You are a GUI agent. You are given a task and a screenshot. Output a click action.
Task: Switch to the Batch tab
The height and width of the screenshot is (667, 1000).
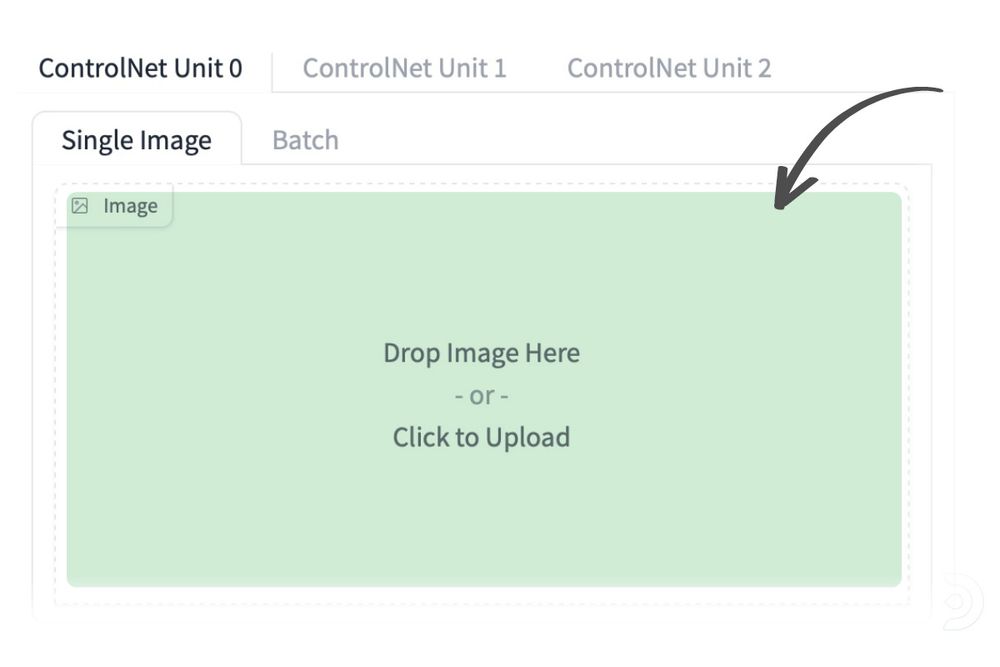pyautogui.click(x=304, y=140)
